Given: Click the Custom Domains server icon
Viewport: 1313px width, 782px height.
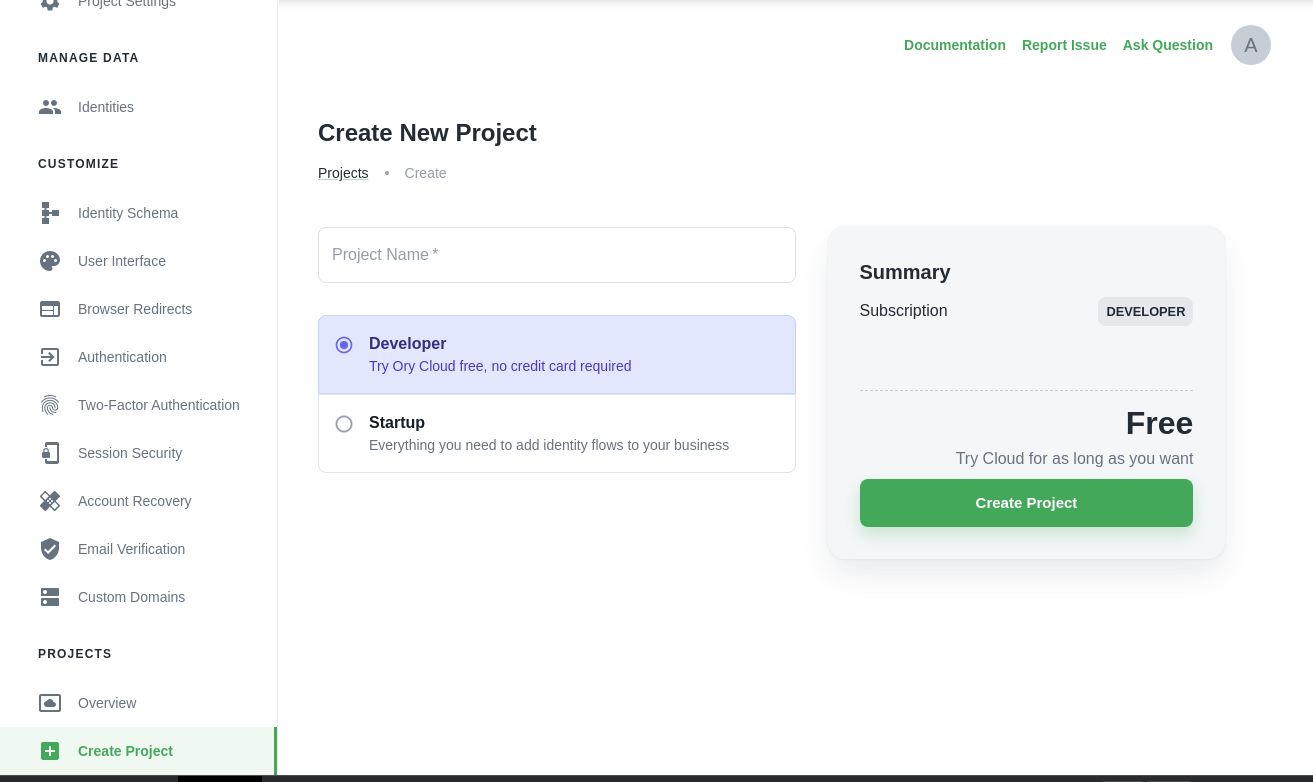Looking at the screenshot, I should 50,597.
